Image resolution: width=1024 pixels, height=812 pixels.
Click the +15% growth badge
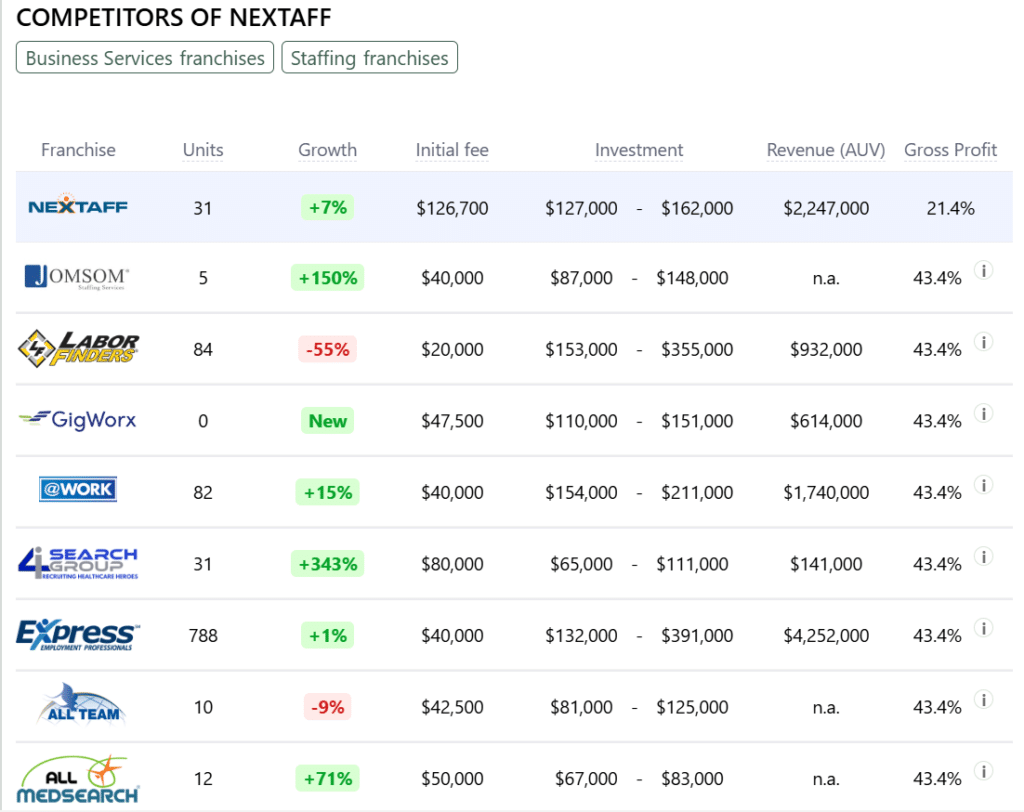(327, 492)
